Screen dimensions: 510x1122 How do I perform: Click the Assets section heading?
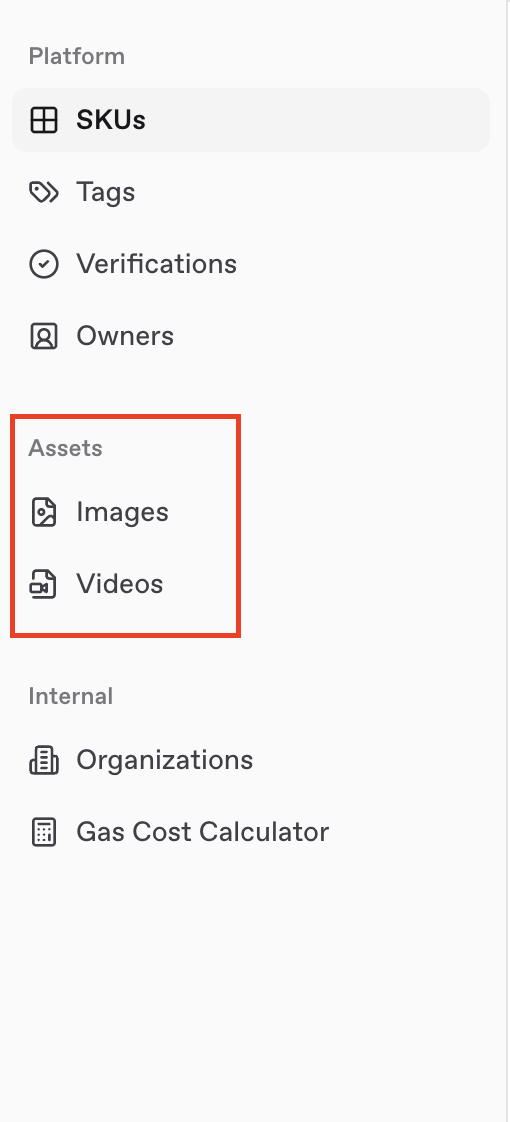65,448
